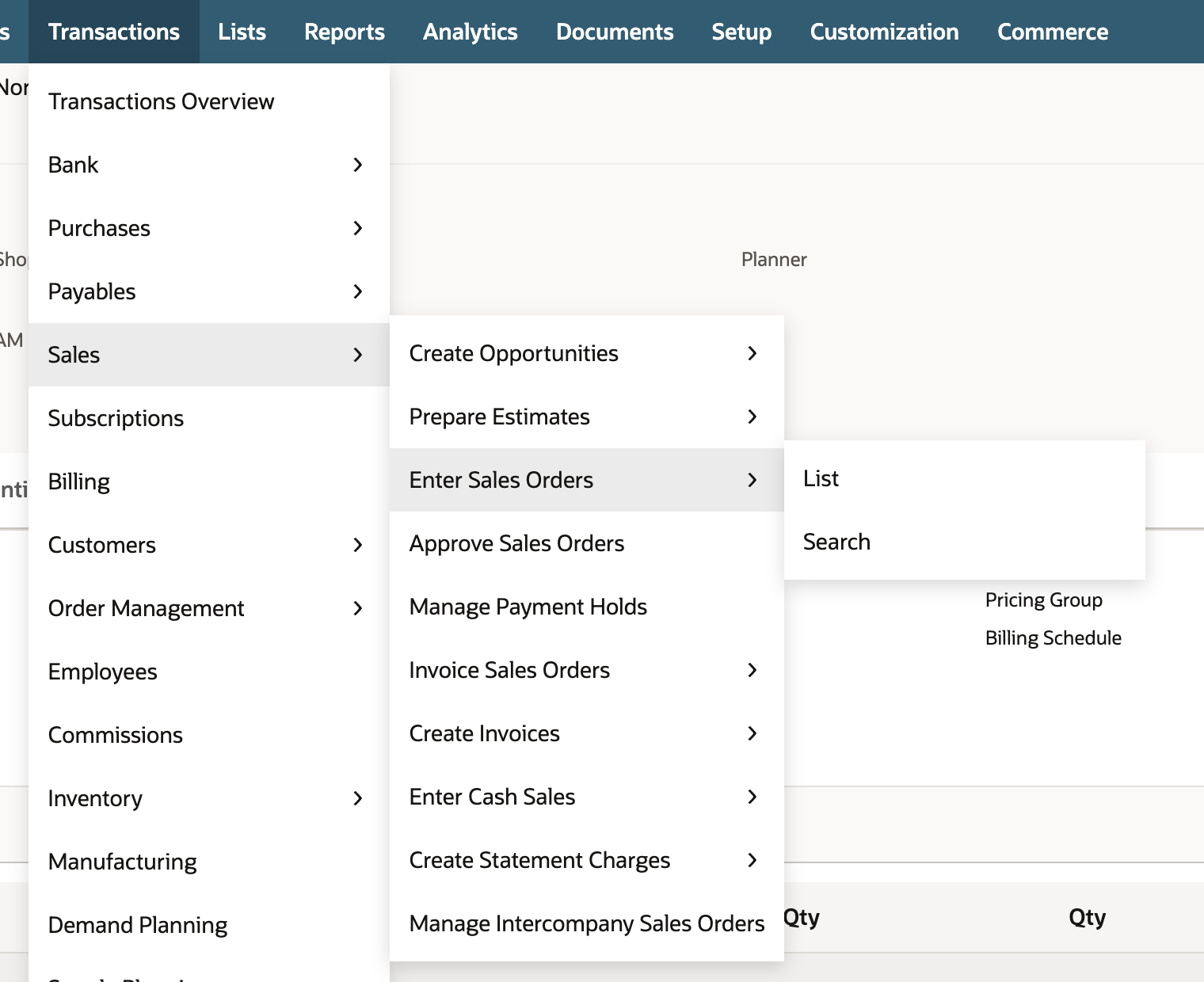The width and height of the screenshot is (1204, 982).
Task: Open the Transactions menu in navigation bar
Action: point(114,32)
